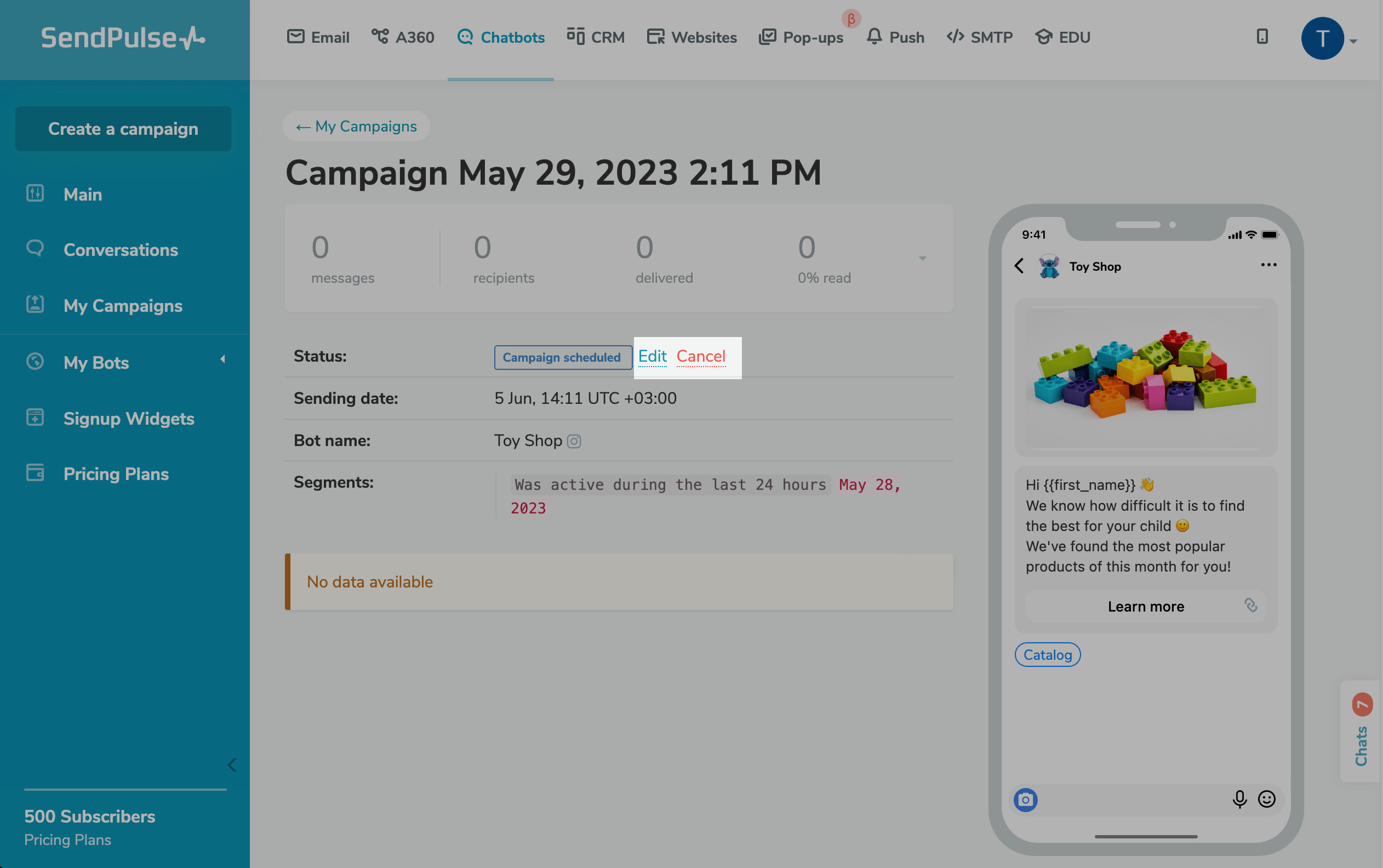
Task: Click the mobile phone icon in header
Action: point(1261,37)
